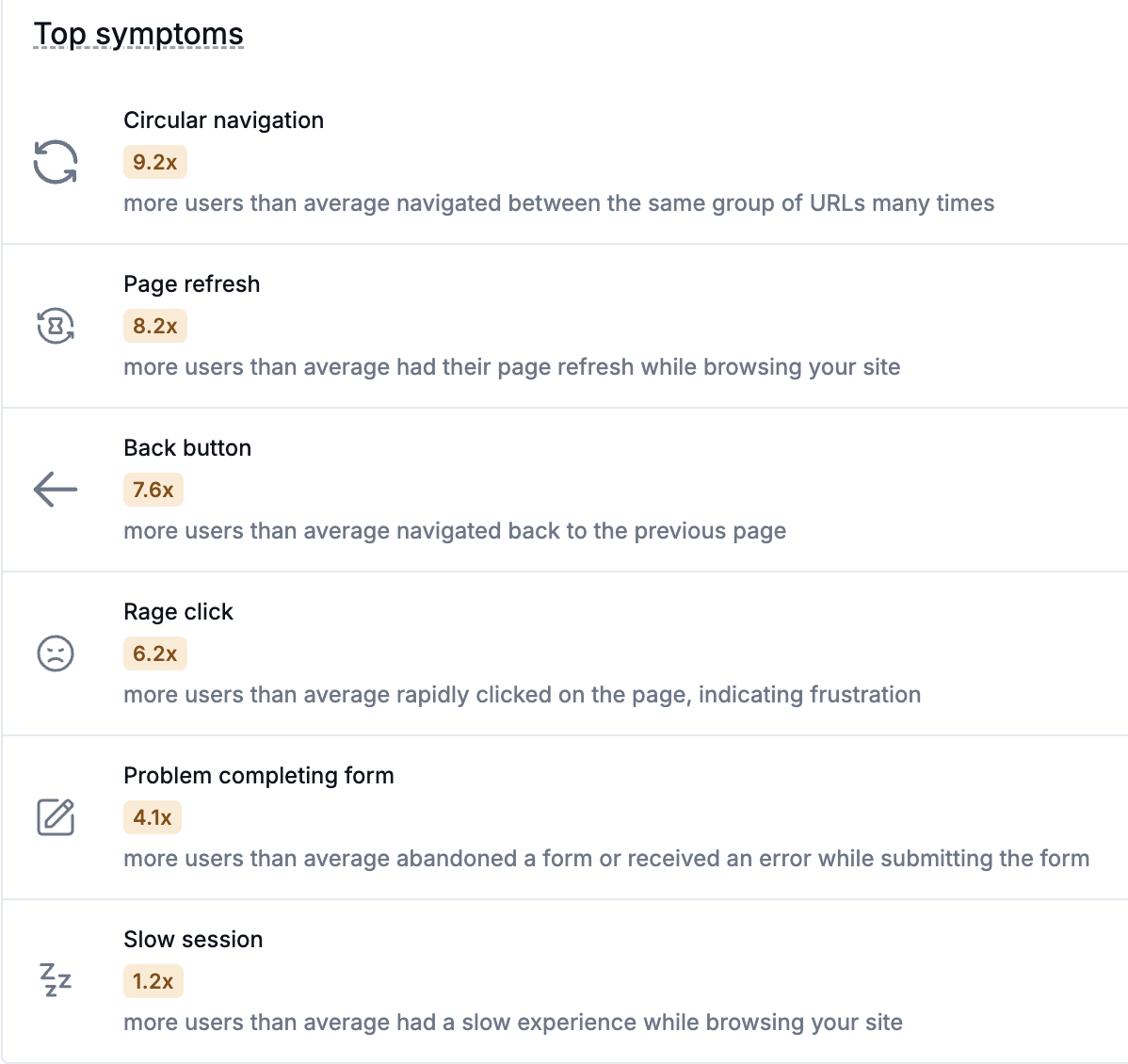The height and width of the screenshot is (1064, 1128).
Task: Click the Rage click angry face icon
Action: (x=56, y=653)
